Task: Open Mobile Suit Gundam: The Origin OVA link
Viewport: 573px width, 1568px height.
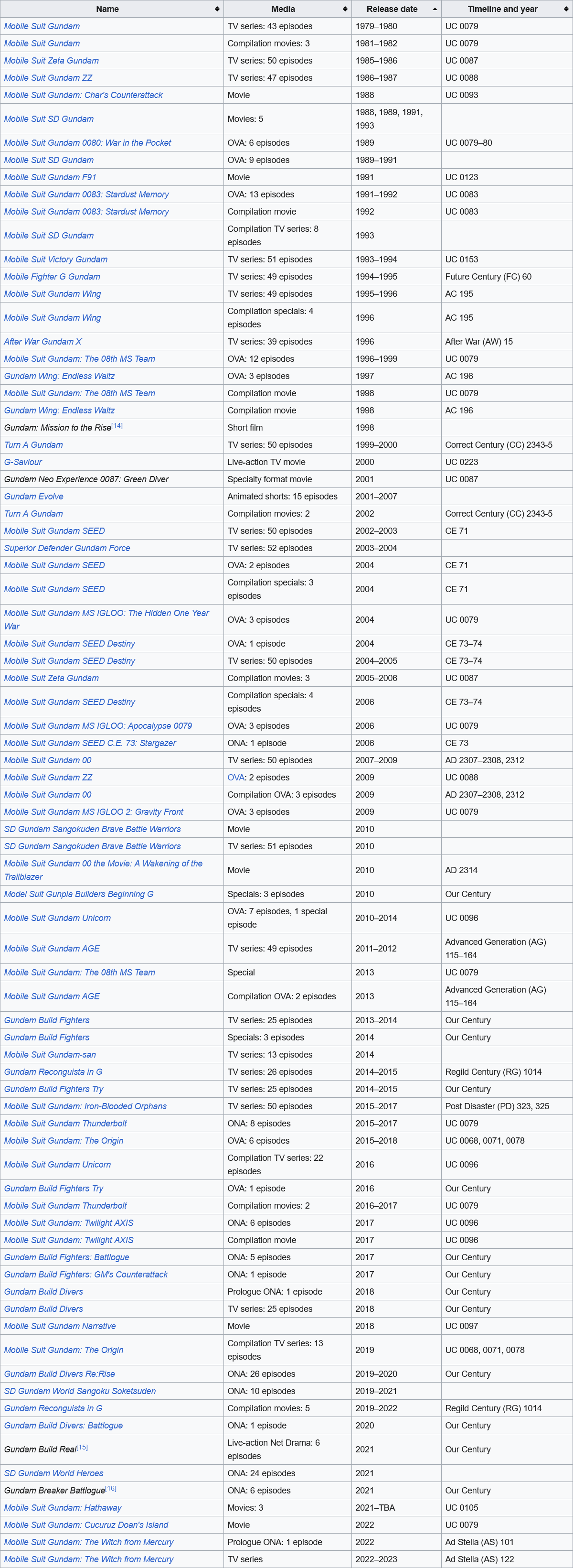Action: pos(64,1141)
